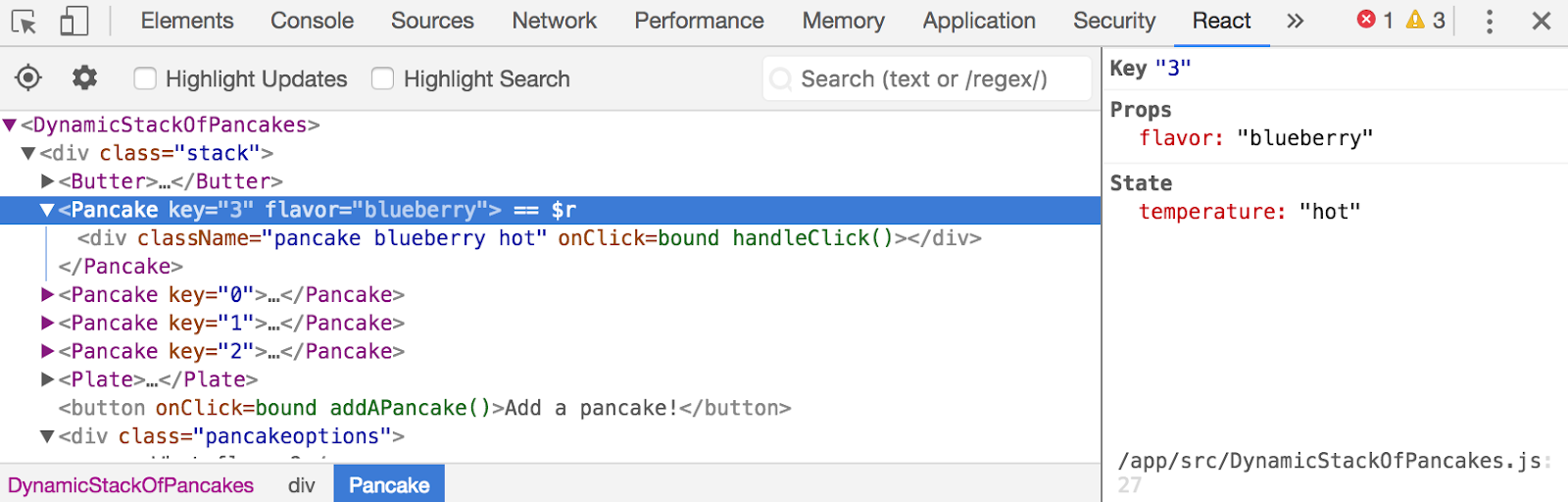Open React DevTools settings gear

coord(85,77)
